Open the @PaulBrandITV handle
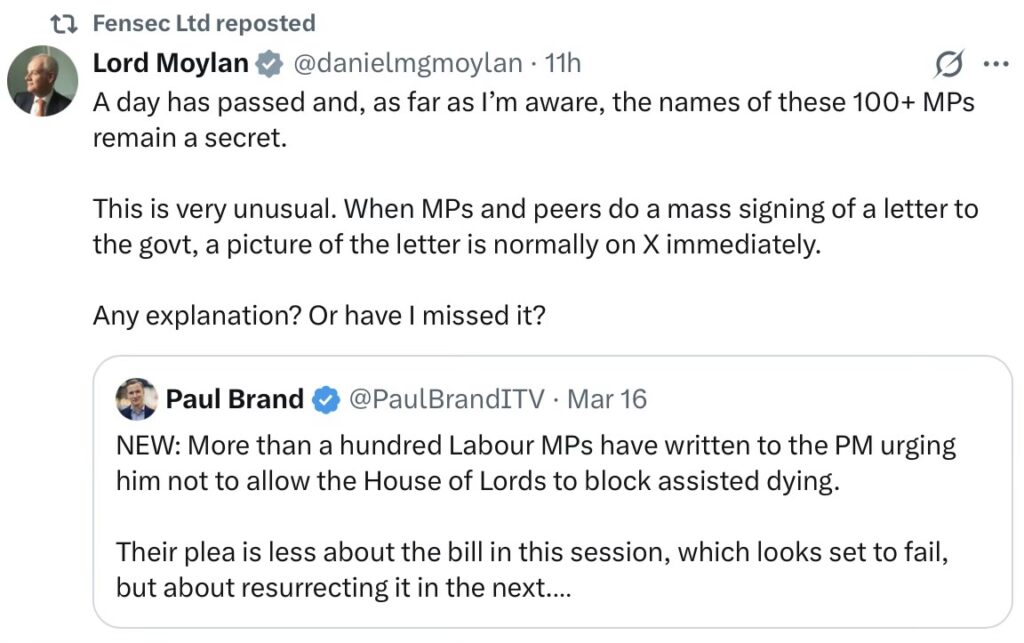Image resolution: width=1024 pixels, height=643 pixels. tap(446, 400)
